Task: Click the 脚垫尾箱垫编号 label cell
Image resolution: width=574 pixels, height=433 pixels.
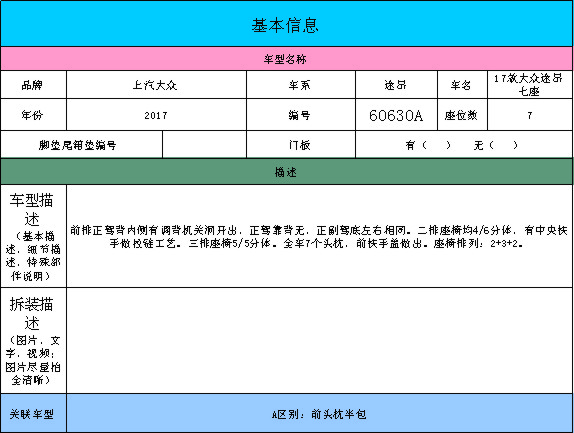Action: point(81,145)
